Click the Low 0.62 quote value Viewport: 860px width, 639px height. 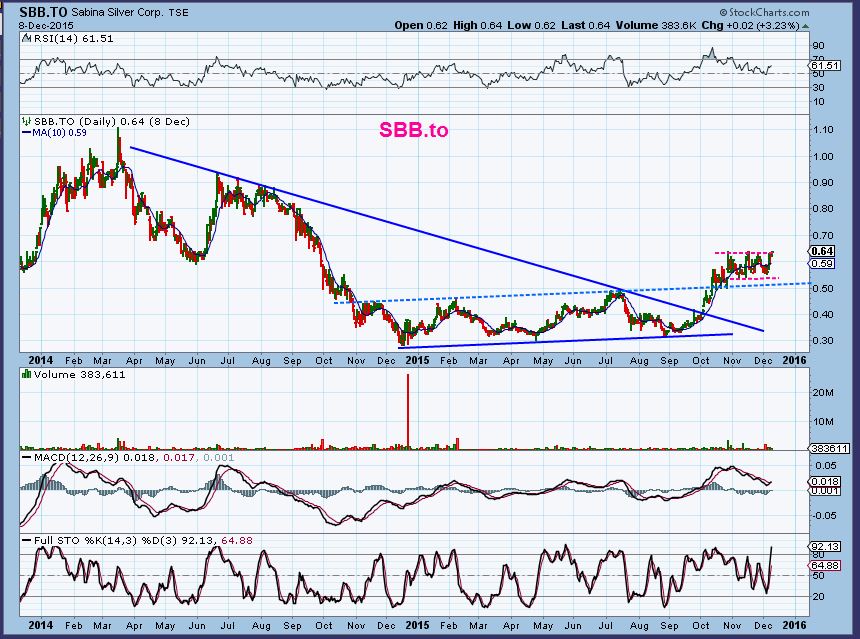click(x=531, y=25)
